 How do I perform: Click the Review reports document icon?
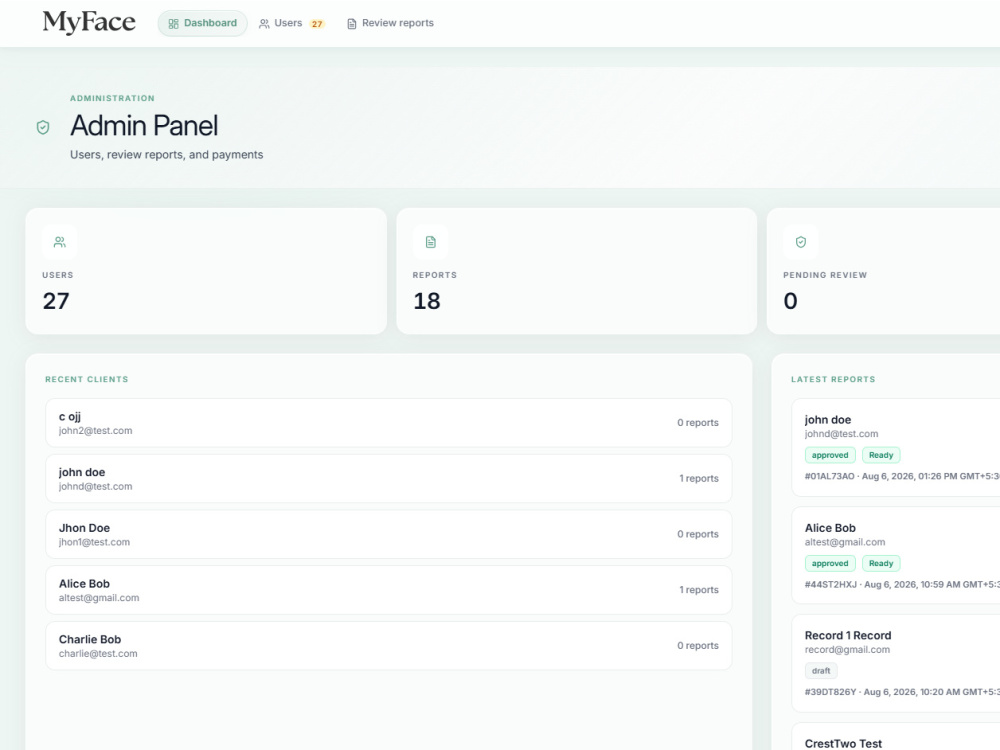(x=351, y=24)
